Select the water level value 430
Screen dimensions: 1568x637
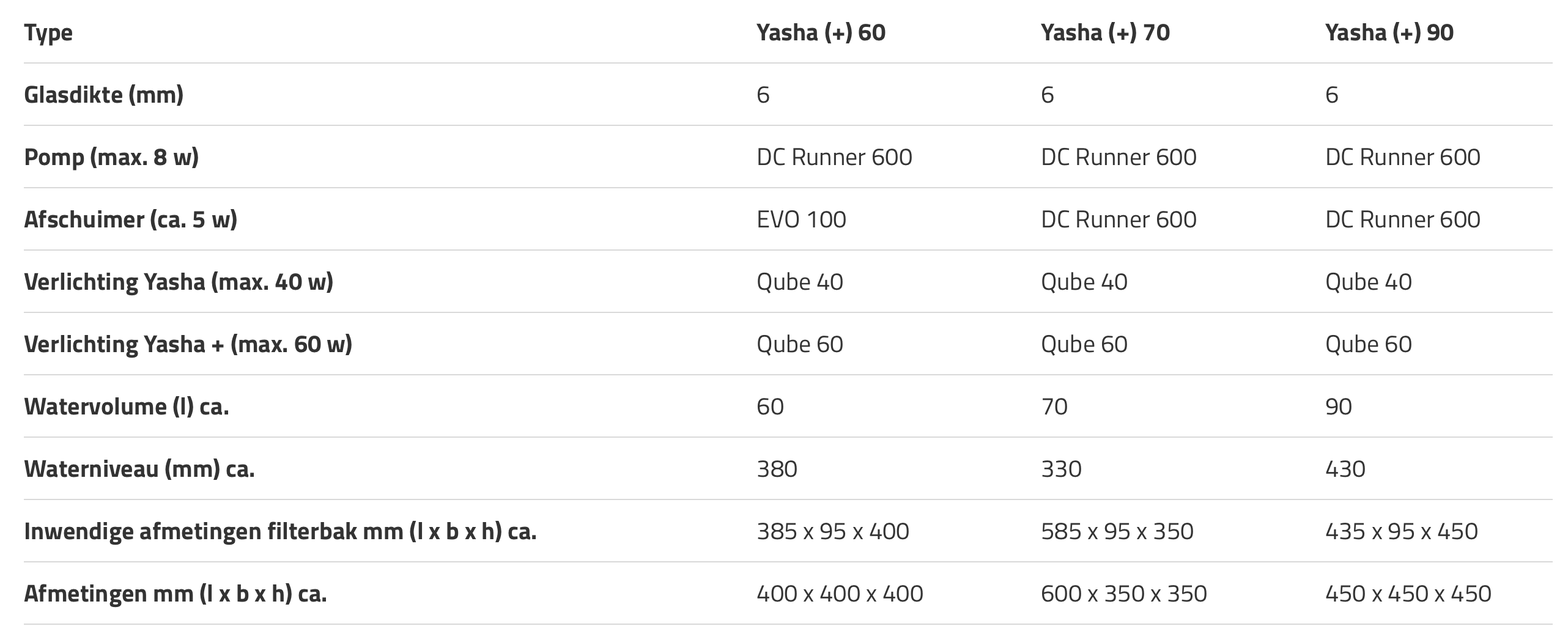1345,469
